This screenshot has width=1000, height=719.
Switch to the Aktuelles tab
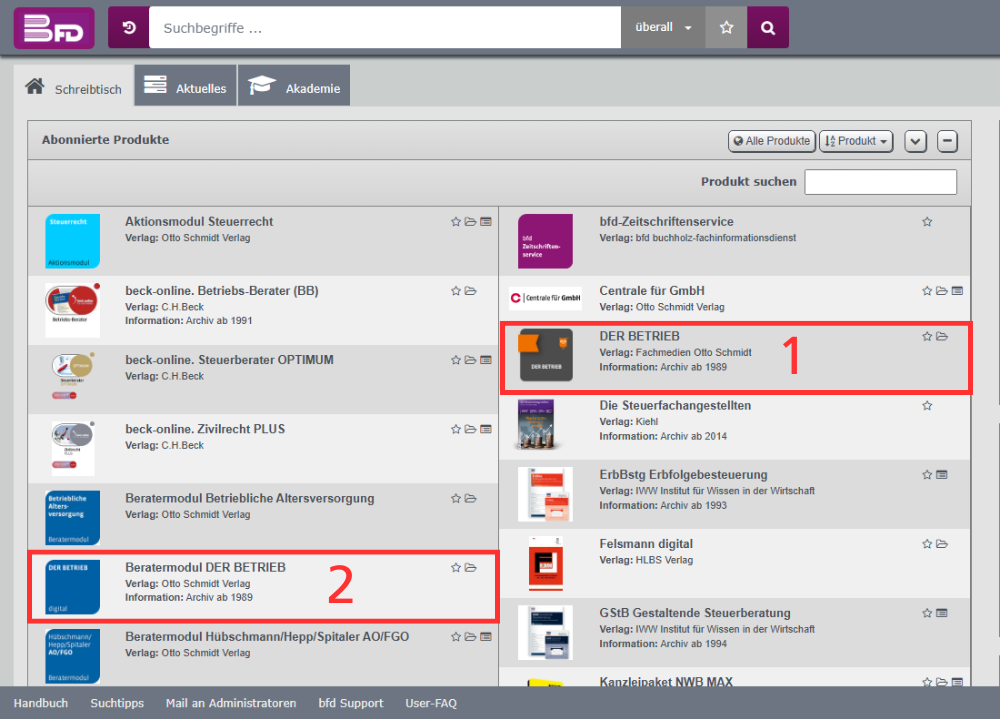pos(186,88)
